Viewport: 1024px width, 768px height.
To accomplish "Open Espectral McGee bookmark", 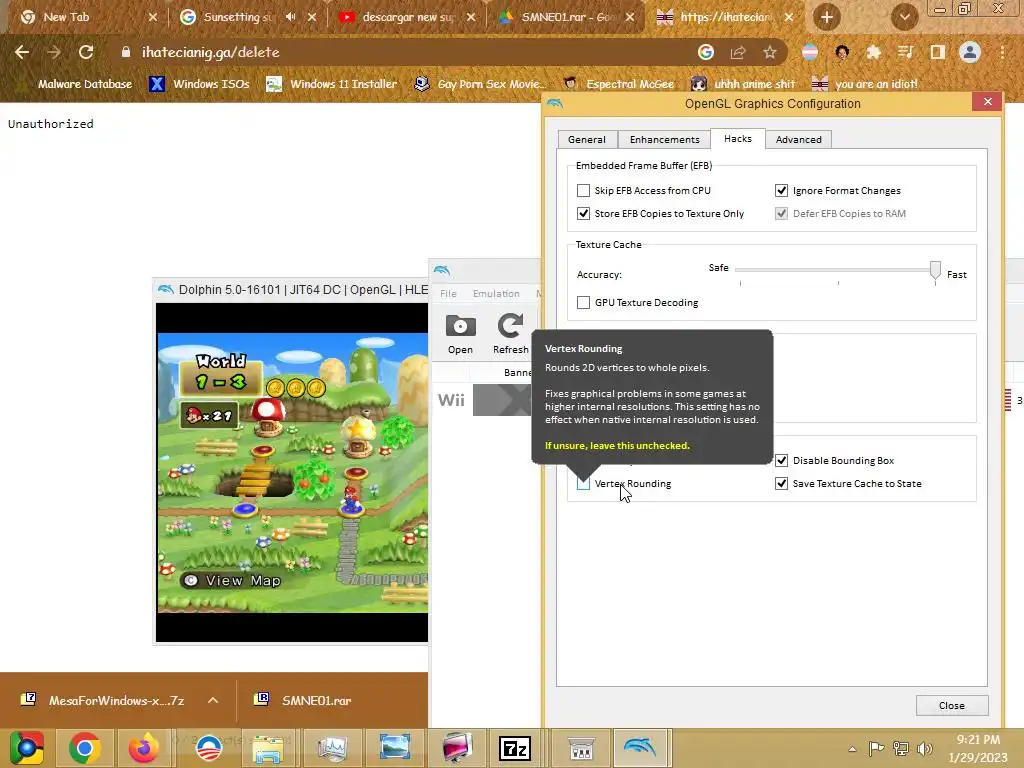I will (x=619, y=84).
